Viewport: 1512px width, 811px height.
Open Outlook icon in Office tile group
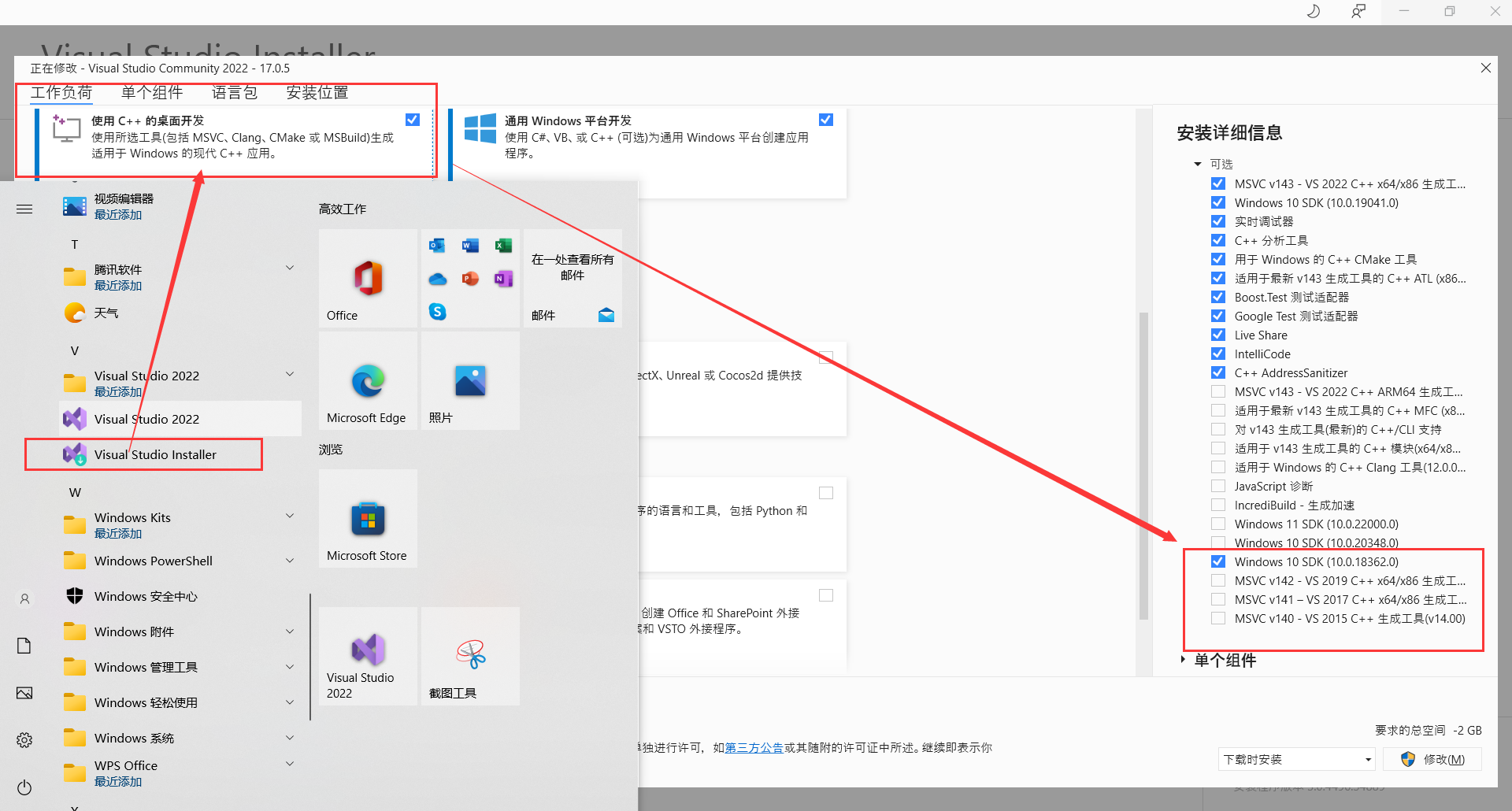pos(437,246)
